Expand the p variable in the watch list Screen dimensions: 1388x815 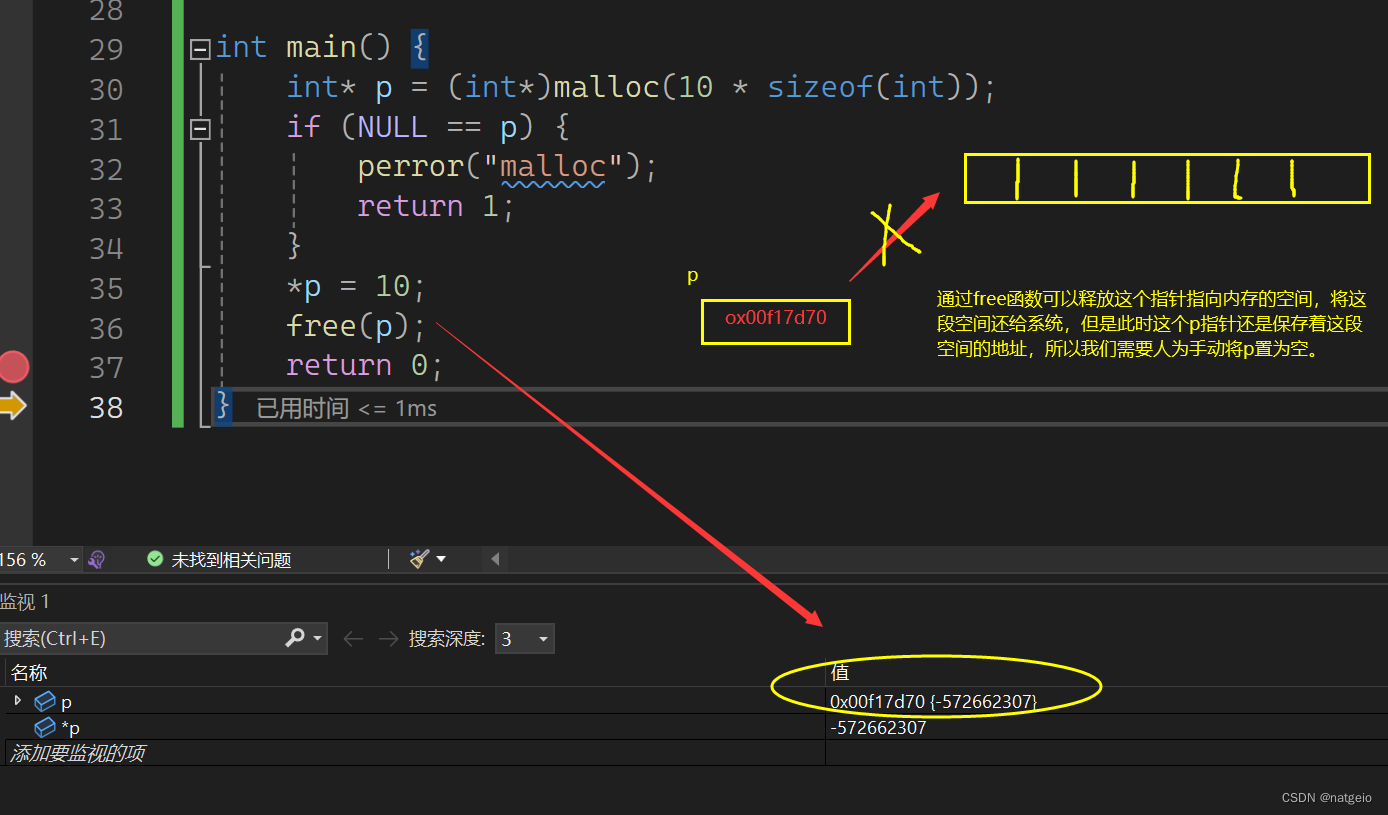coord(16,701)
